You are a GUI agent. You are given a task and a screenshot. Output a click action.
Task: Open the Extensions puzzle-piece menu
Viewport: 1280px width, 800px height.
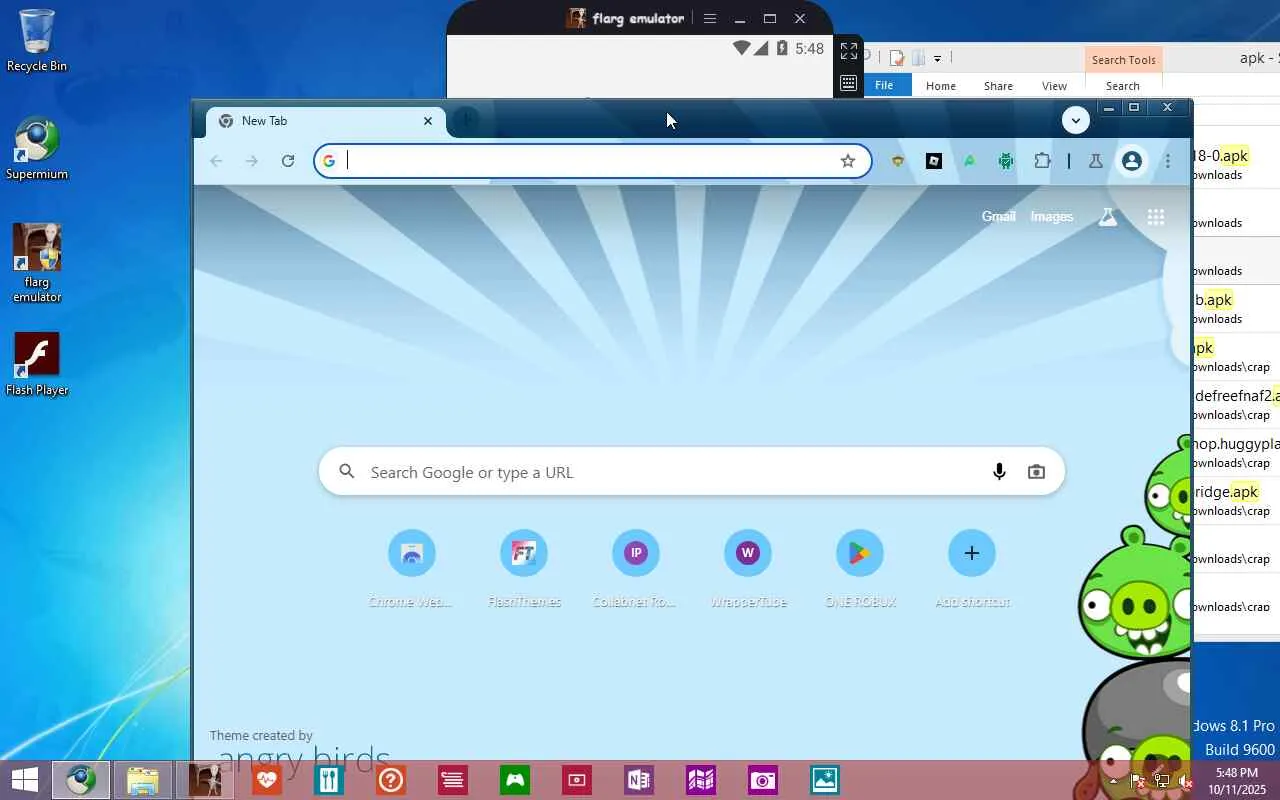click(x=1042, y=161)
